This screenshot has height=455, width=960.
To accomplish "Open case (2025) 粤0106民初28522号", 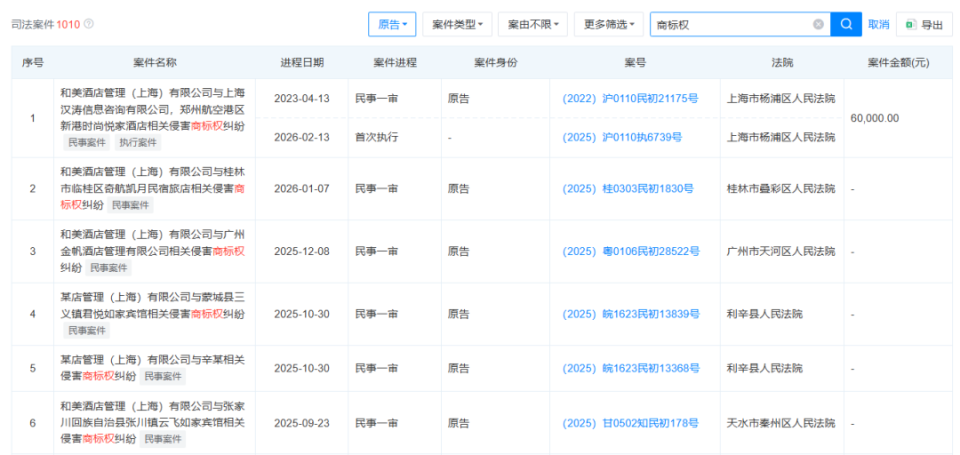I will (631, 251).
